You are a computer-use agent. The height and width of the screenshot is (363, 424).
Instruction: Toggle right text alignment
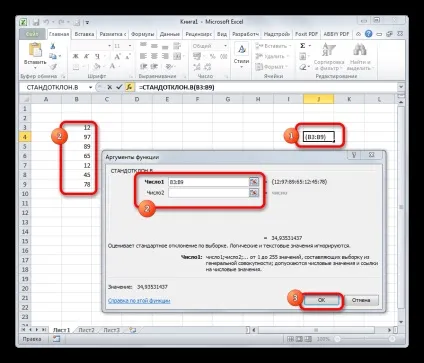click(165, 56)
